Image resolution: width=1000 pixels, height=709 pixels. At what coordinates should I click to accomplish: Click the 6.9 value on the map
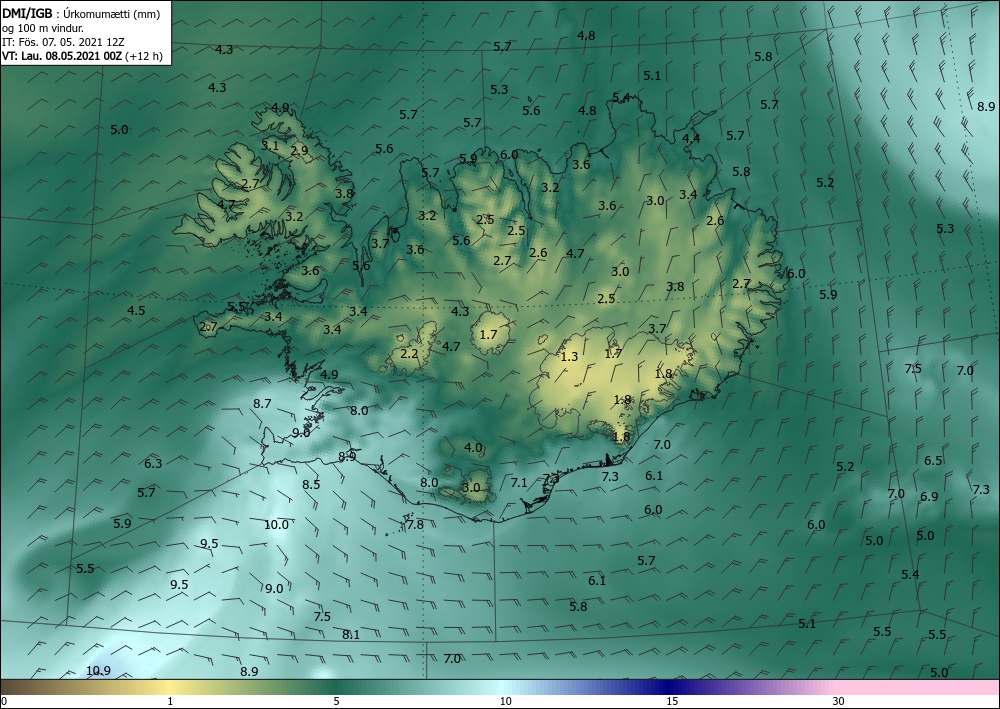(x=929, y=496)
